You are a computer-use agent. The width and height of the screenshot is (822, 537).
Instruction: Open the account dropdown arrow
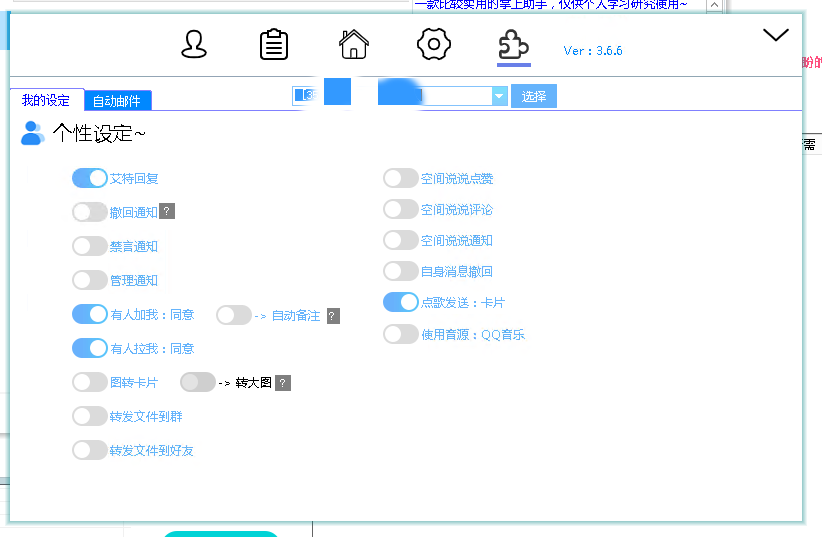pos(499,96)
